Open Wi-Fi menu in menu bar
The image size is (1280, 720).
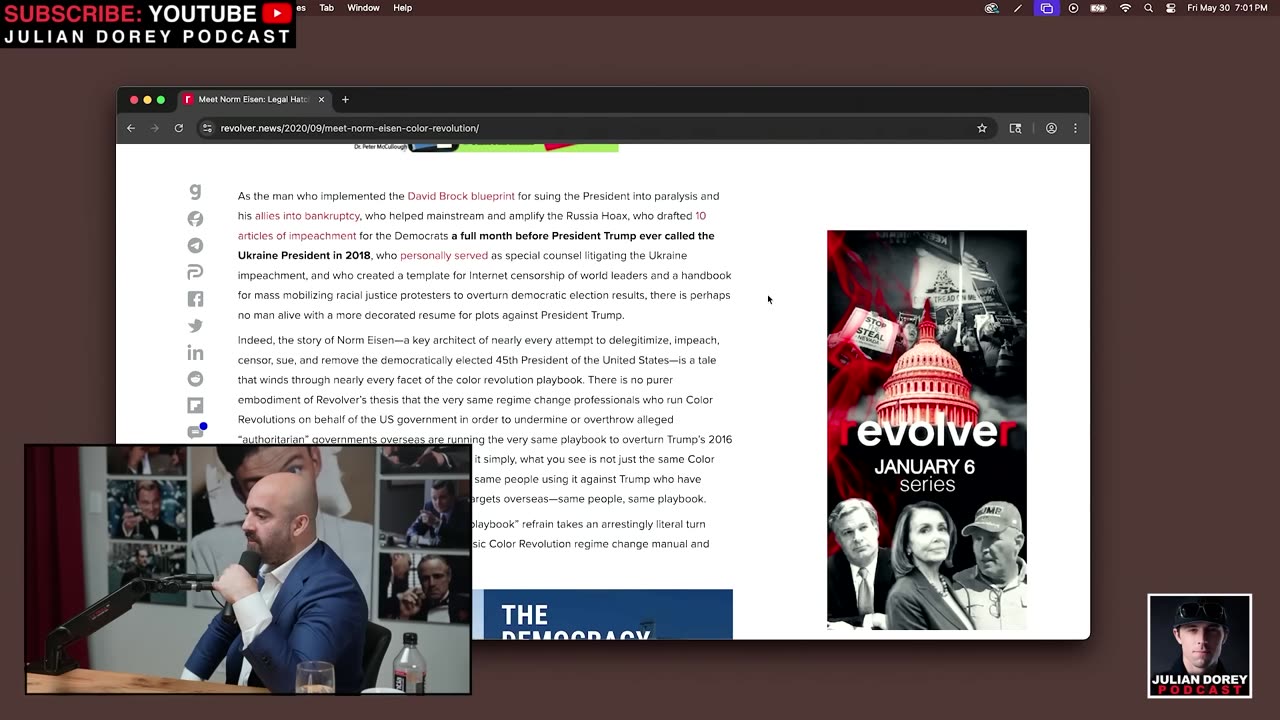(x=1125, y=8)
